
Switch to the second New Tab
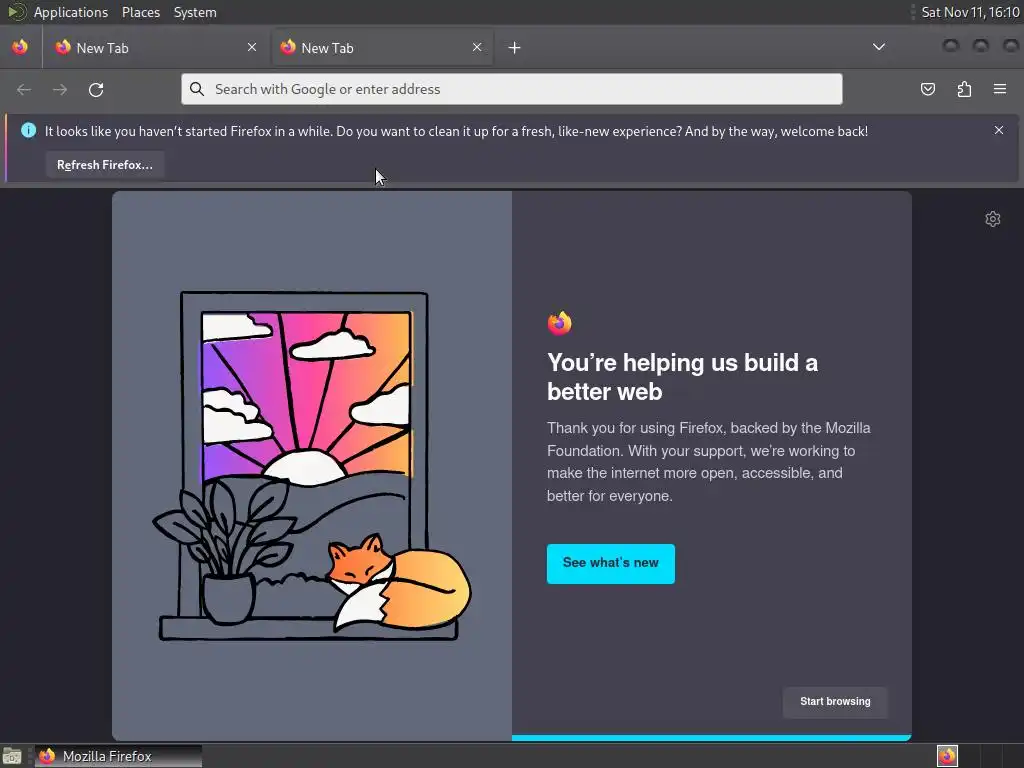[382, 48]
